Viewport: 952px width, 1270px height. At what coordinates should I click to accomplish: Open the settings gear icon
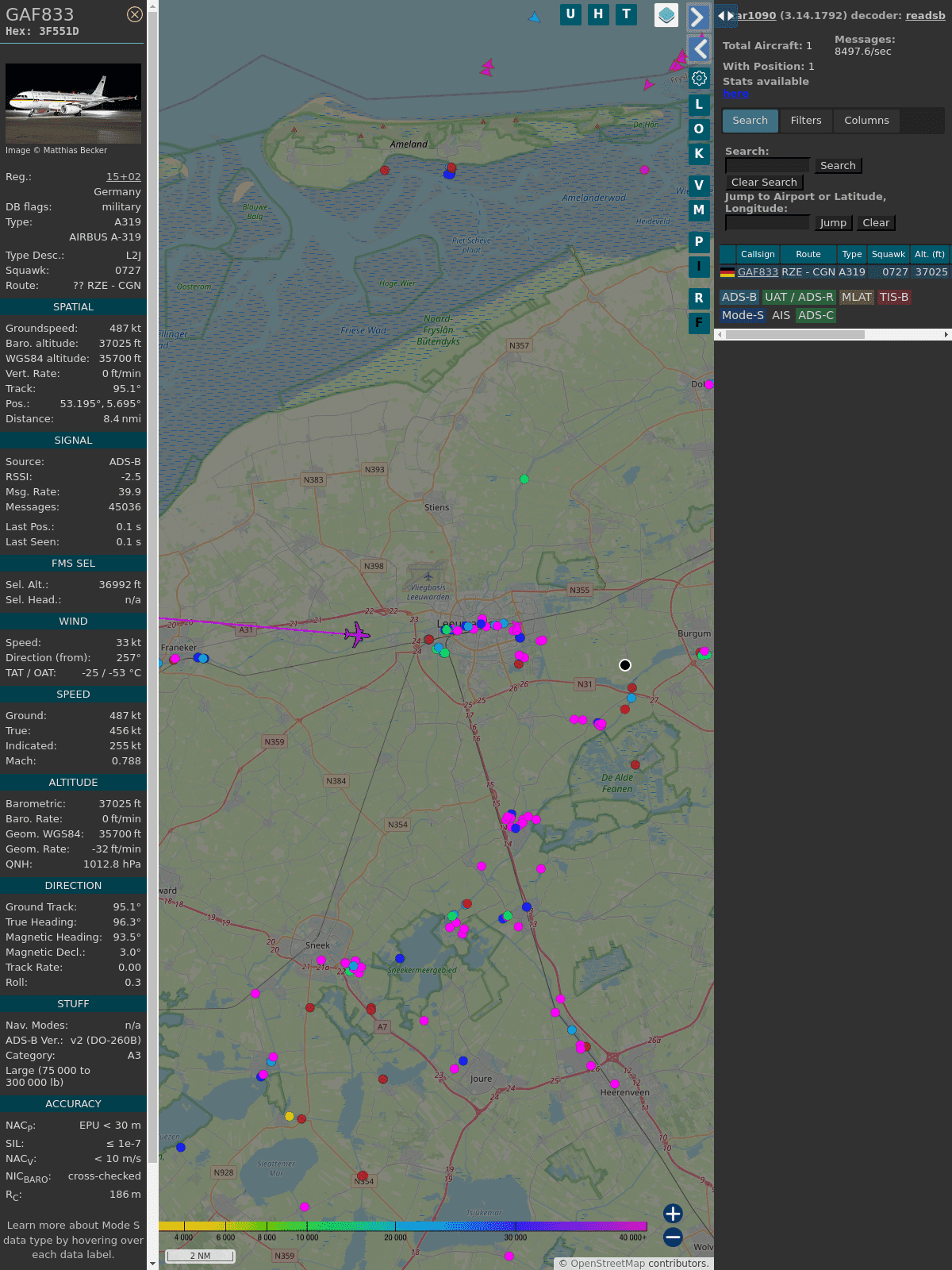point(699,78)
